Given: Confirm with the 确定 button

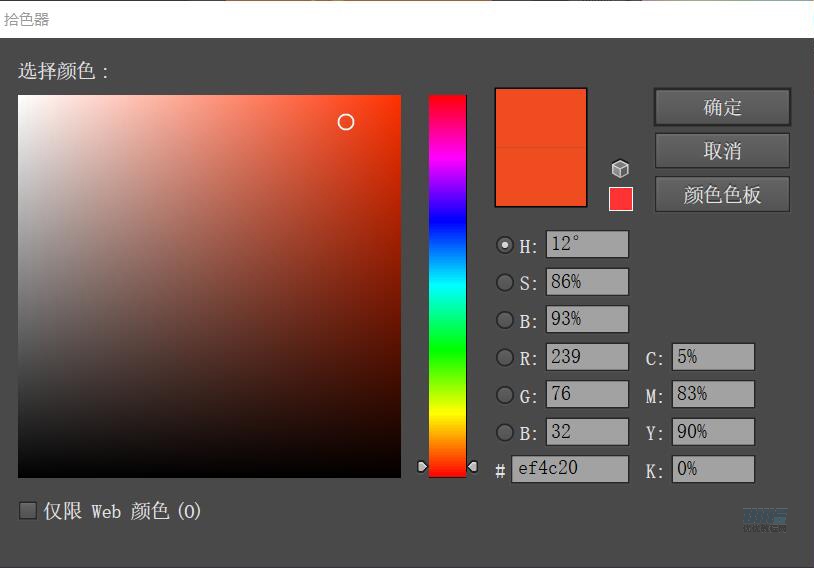Looking at the screenshot, I should [723, 107].
